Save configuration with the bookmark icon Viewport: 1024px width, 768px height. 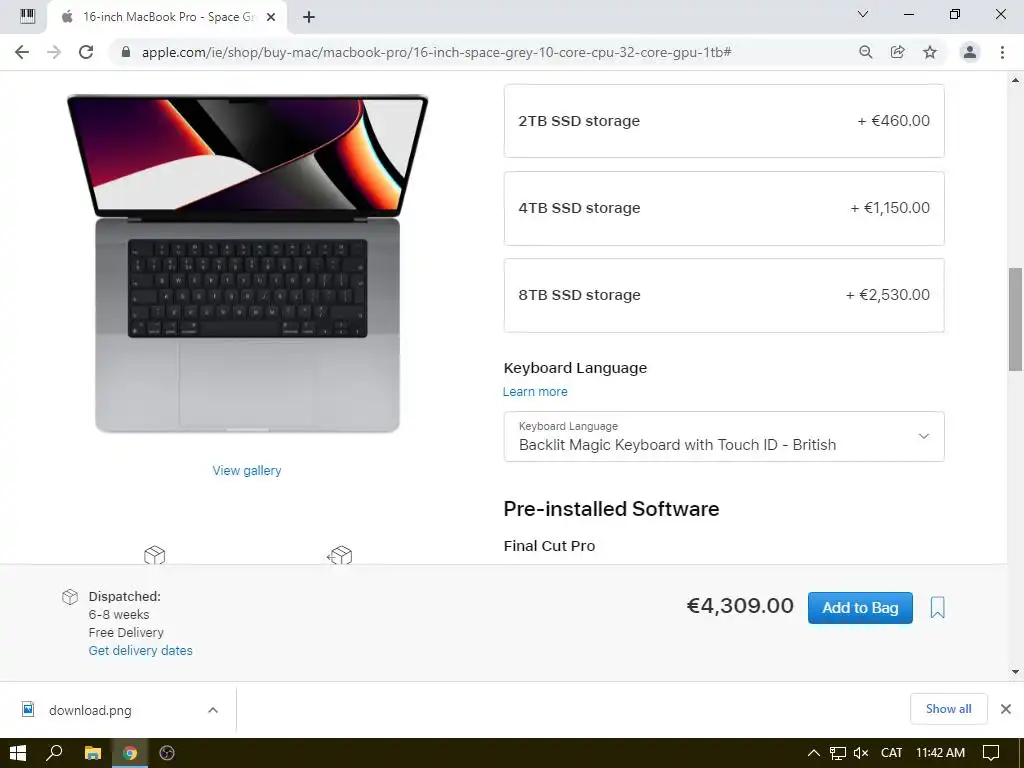coord(937,607)
